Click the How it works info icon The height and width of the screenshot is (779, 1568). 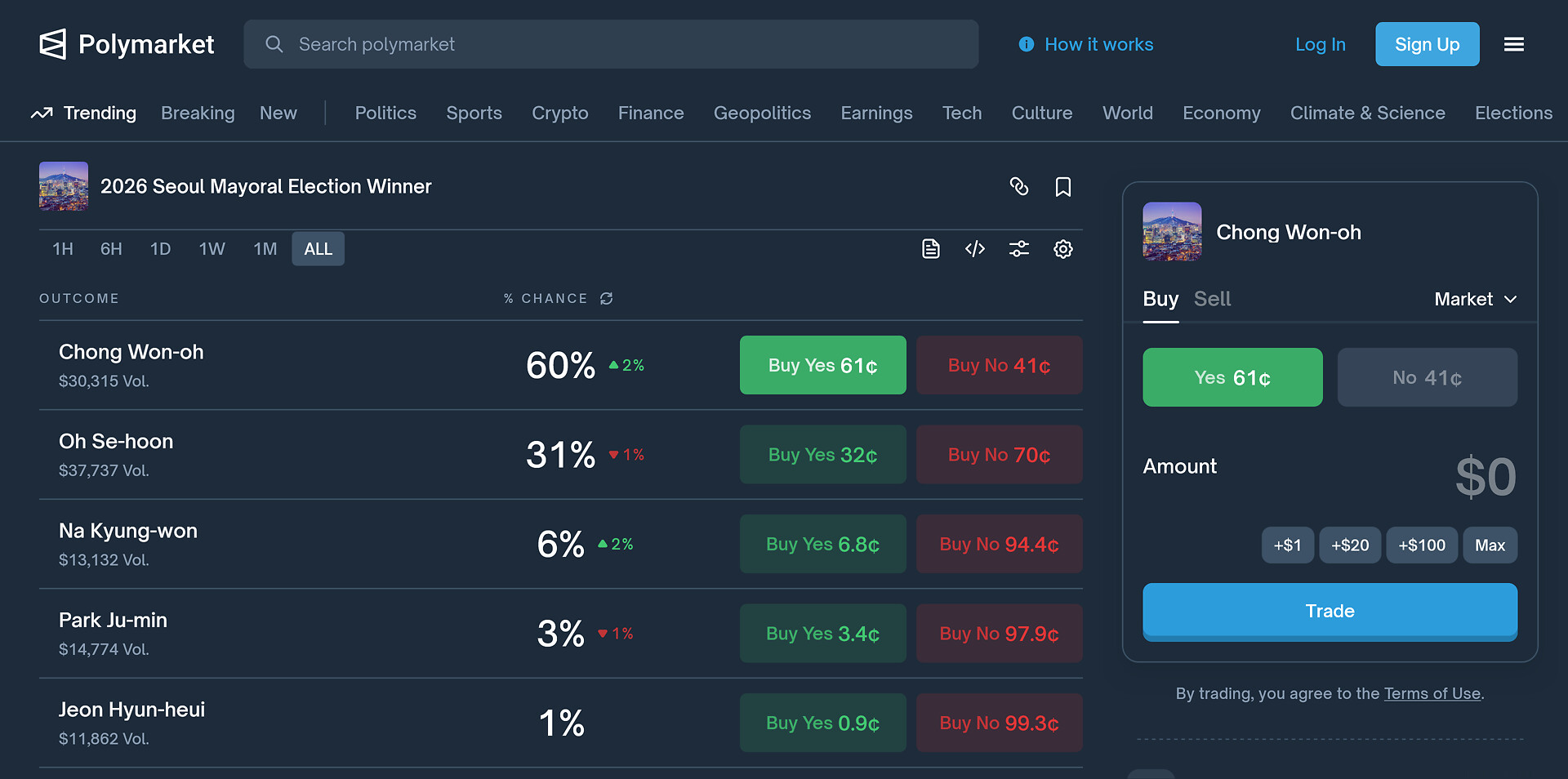pos(1027,44)
